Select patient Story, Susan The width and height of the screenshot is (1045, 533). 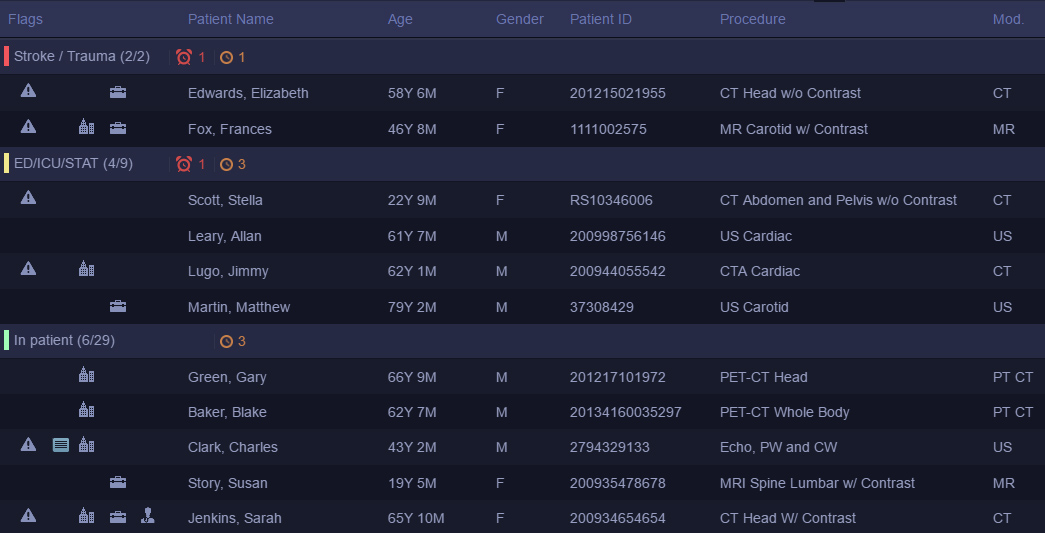pyautogui.click(x=228, y=484)
